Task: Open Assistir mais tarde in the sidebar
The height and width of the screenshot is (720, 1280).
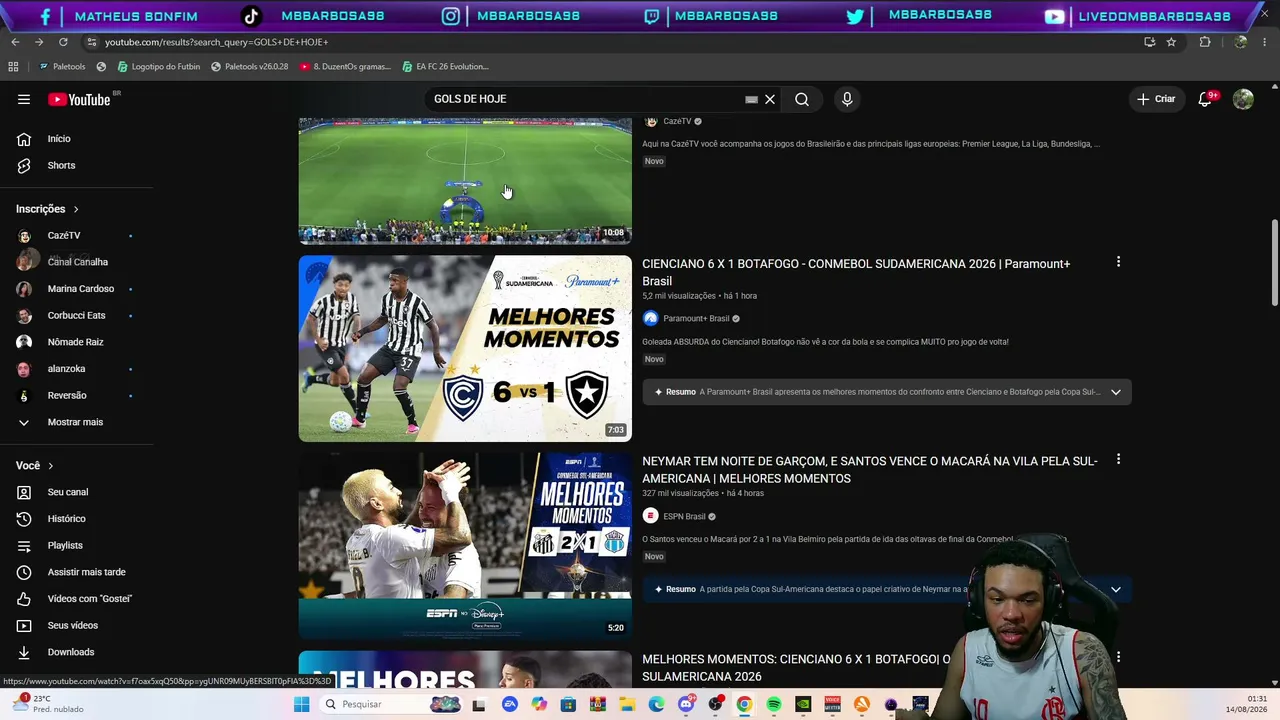Action: click(x=86, y=572)
